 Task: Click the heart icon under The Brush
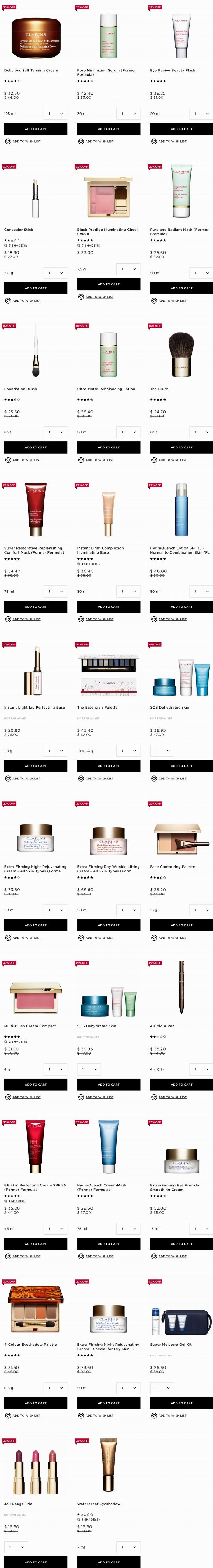[x=154, y=460]
